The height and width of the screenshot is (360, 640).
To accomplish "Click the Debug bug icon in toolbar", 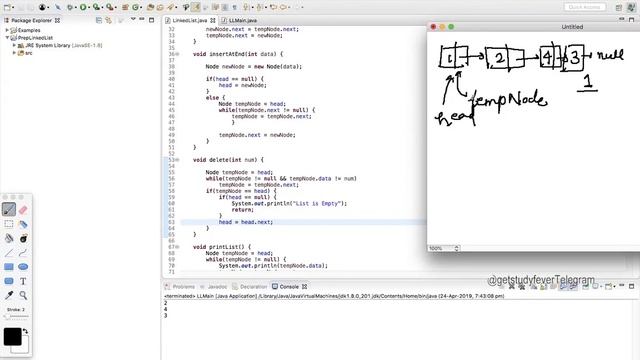I will tap(70, 7).
